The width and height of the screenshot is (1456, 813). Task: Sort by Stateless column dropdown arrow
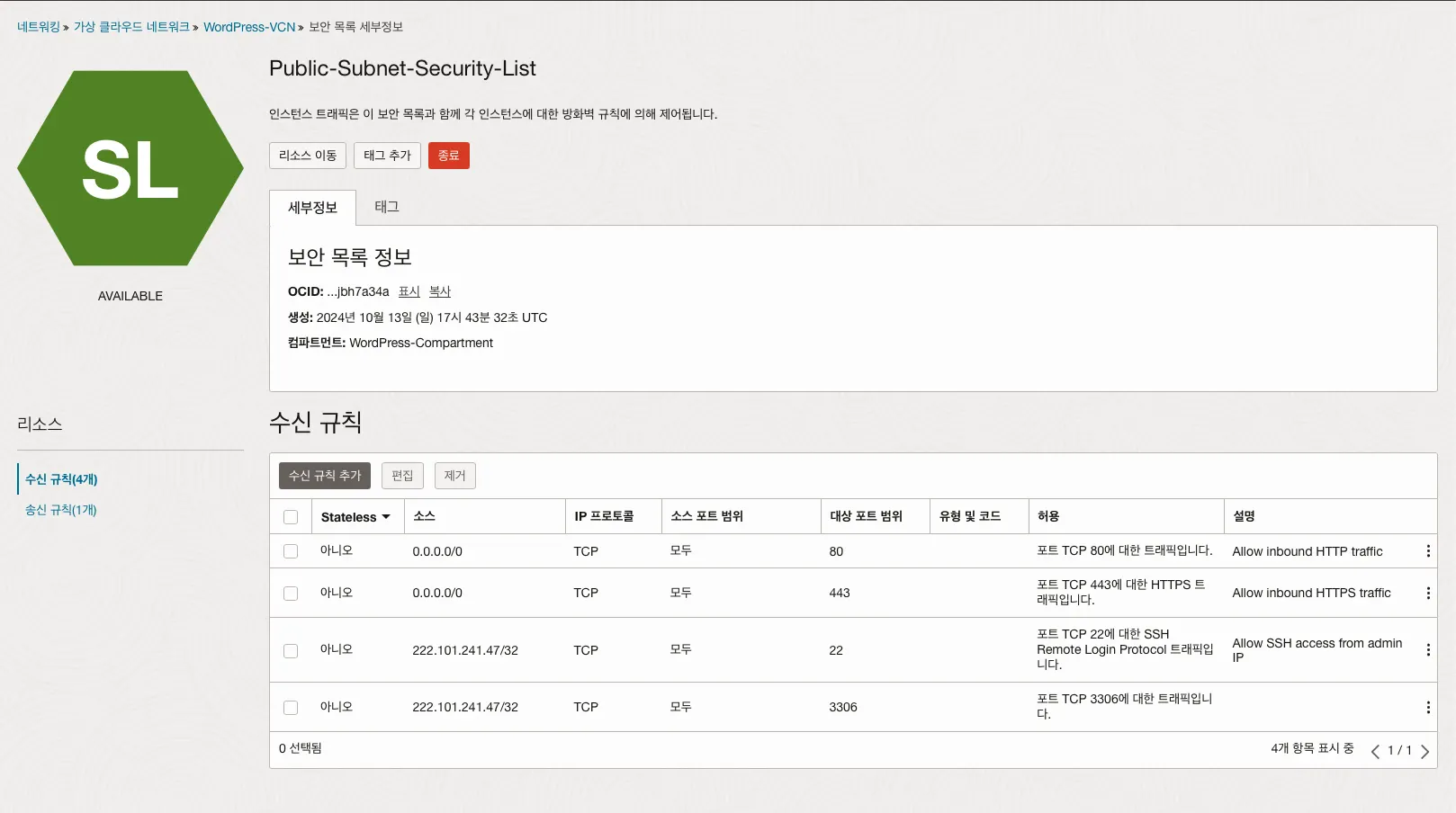pos(386,517)
